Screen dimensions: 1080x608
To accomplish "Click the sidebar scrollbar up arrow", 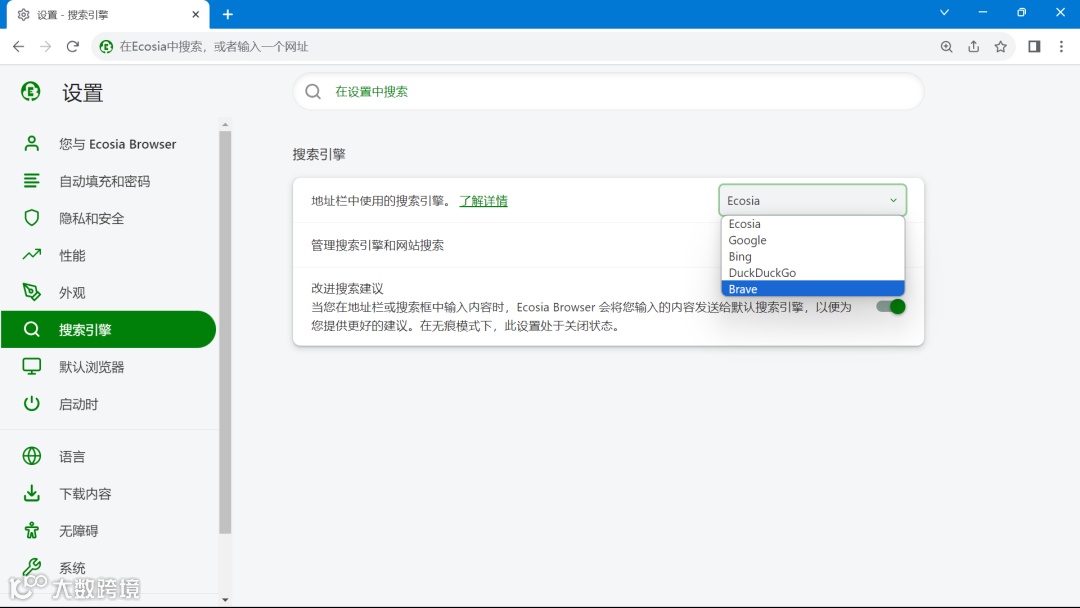I will pos(225,125).
